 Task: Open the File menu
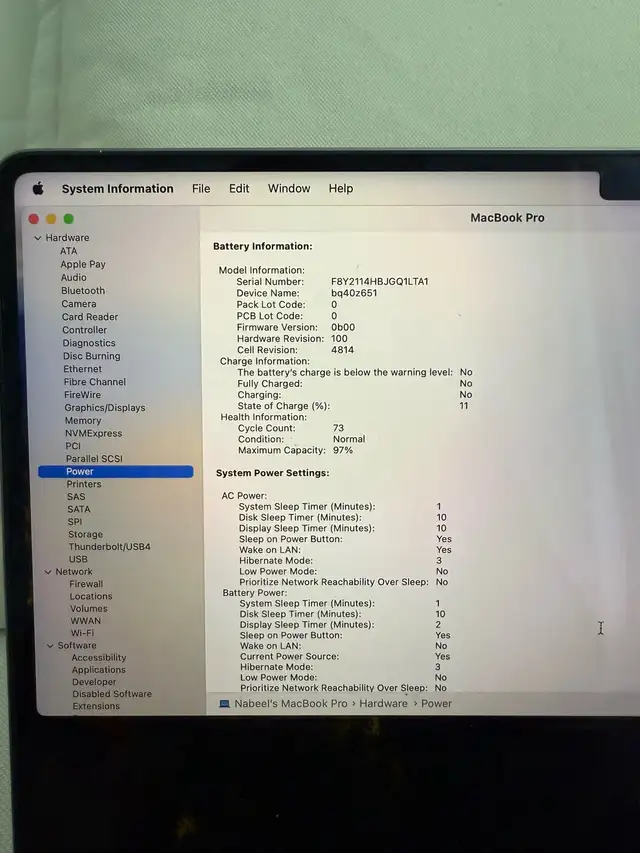(201, 189)
